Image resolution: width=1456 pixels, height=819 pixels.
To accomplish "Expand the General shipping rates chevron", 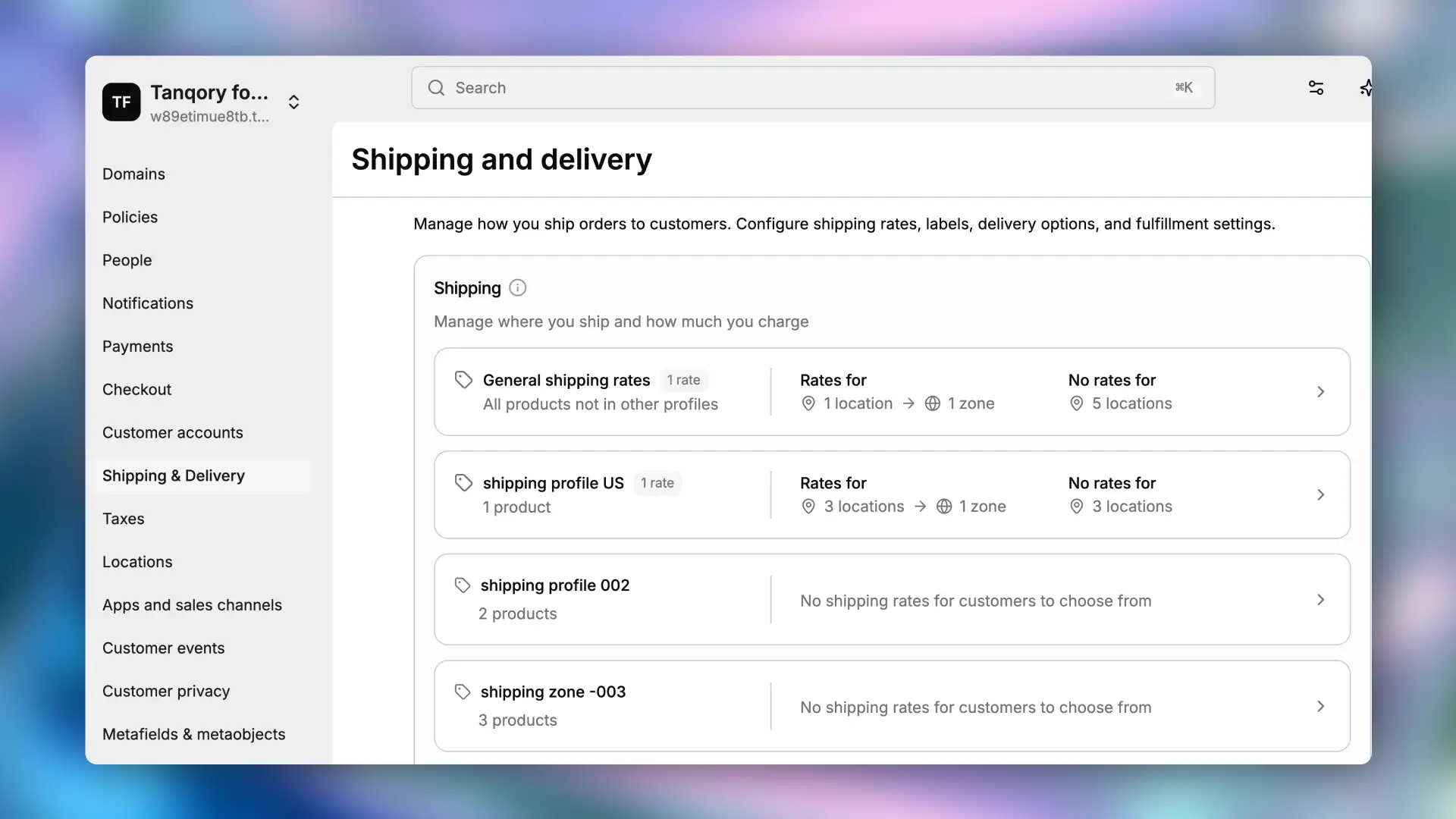I will pyautogui.click(x=1320, y=392).
